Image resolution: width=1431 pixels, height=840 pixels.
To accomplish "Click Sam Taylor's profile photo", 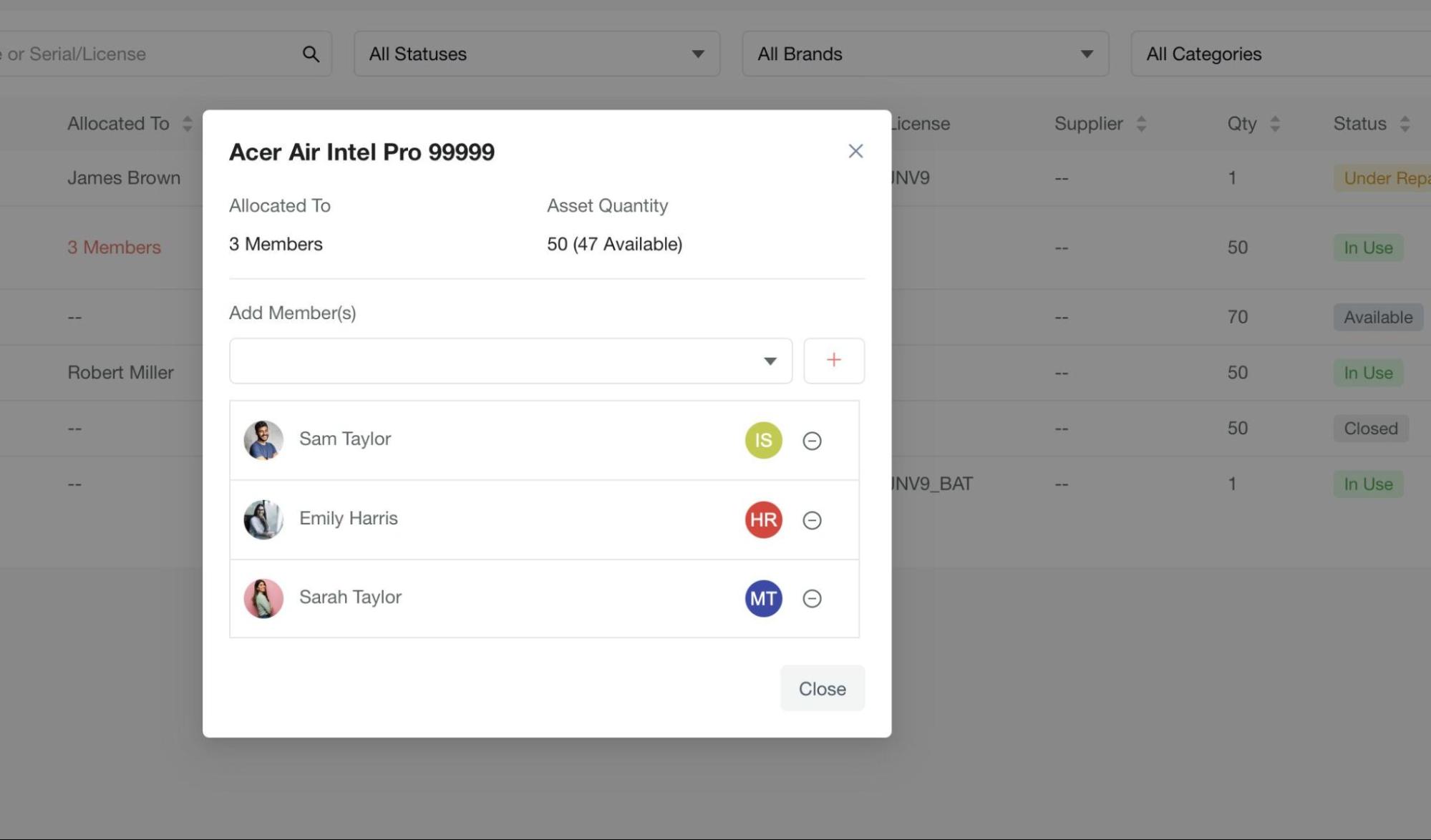I will click(x=263, y=440).
